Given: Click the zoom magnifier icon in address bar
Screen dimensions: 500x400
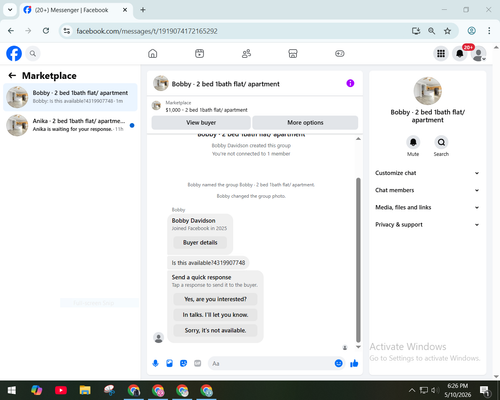Looking at the screenshot, I should click(x=432, y=31).
